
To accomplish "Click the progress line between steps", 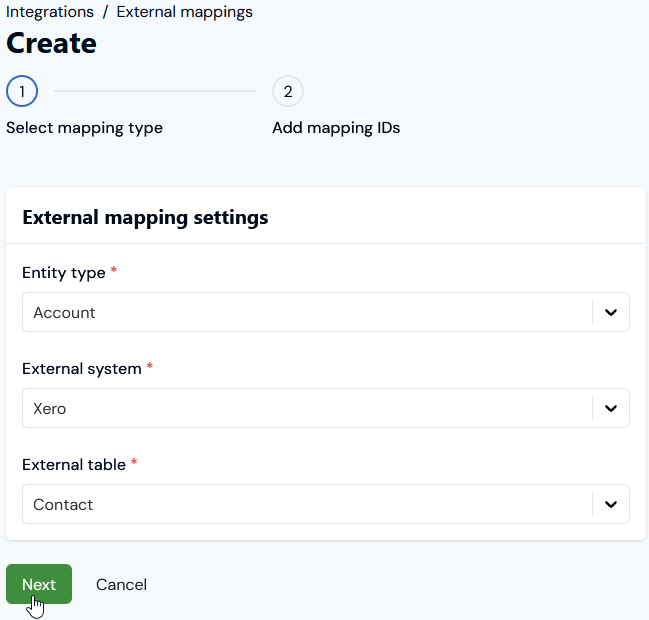I will click(155, 91).
